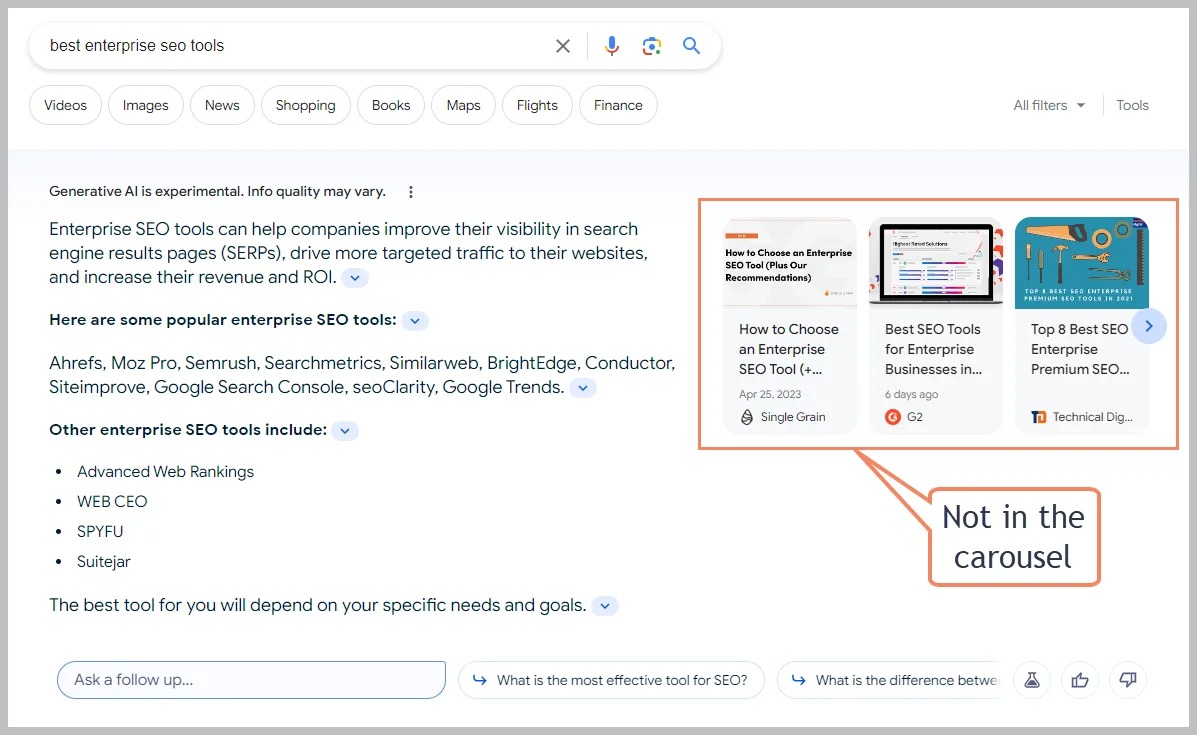Click 'WEB CEO' list item
Image resolution: width=1197 pixels, height=735 pixels.
tap(111, 501)
